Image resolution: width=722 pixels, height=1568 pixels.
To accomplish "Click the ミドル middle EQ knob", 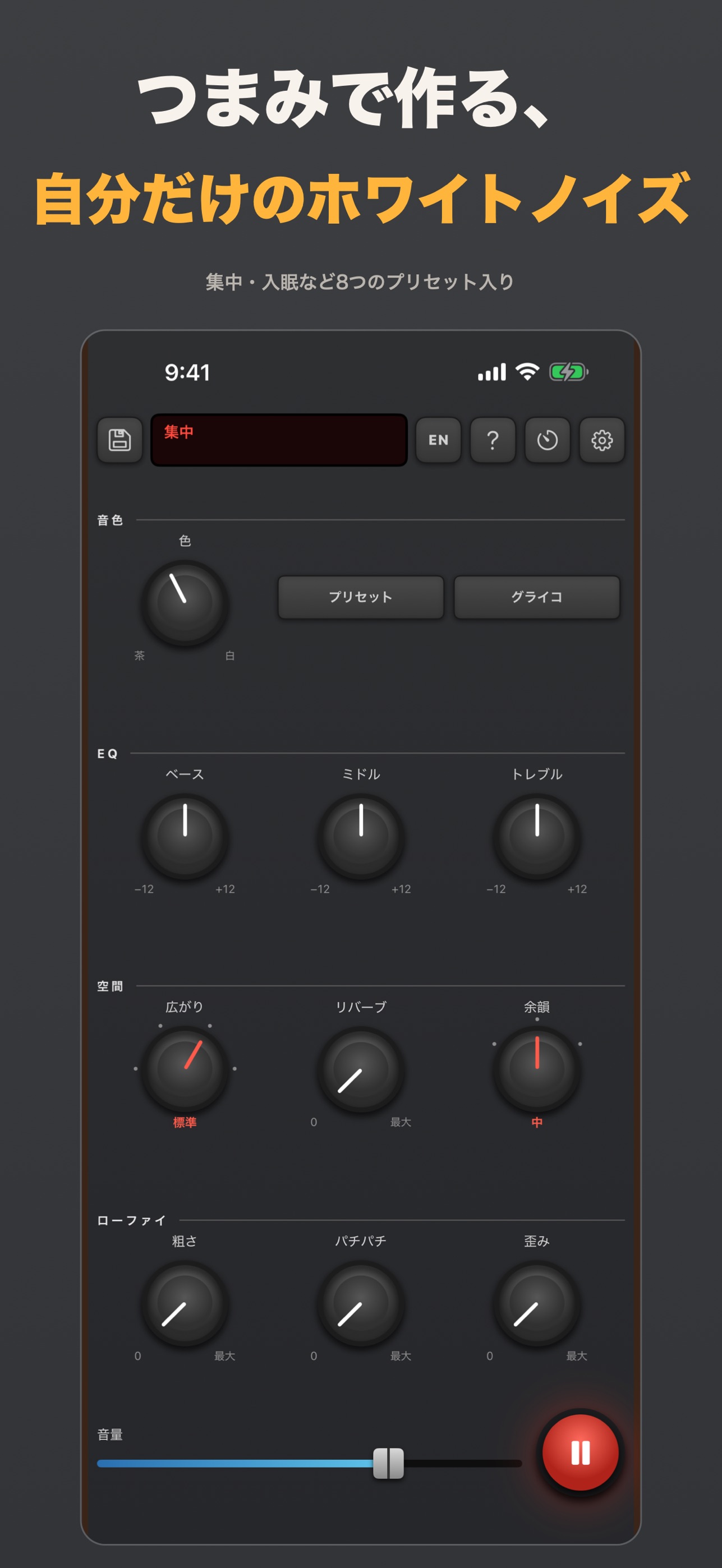I will click(x=361, y=836).
